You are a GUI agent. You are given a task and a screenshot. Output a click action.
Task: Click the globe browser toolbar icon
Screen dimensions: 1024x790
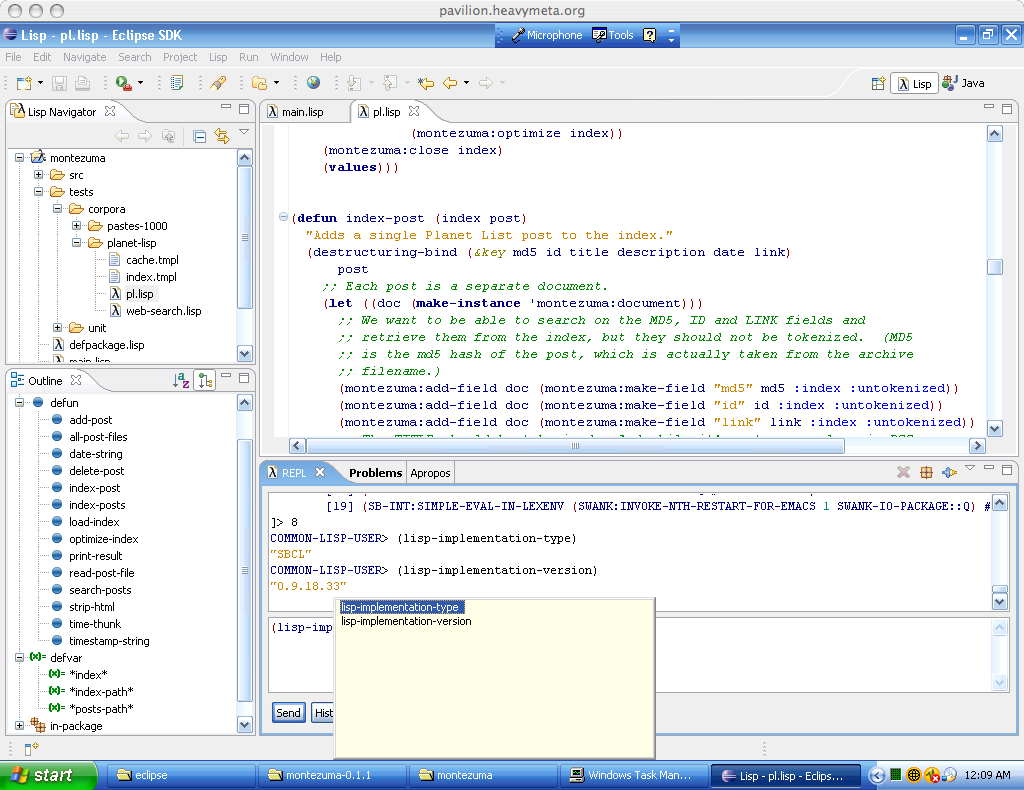pos(313,83)
